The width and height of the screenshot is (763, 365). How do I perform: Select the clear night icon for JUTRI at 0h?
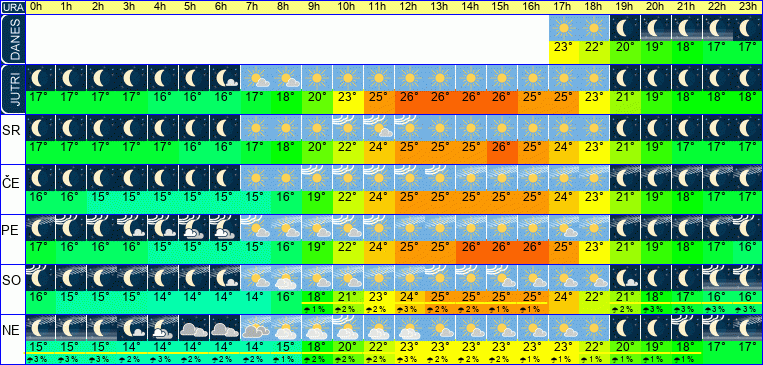tap(40, 78)
